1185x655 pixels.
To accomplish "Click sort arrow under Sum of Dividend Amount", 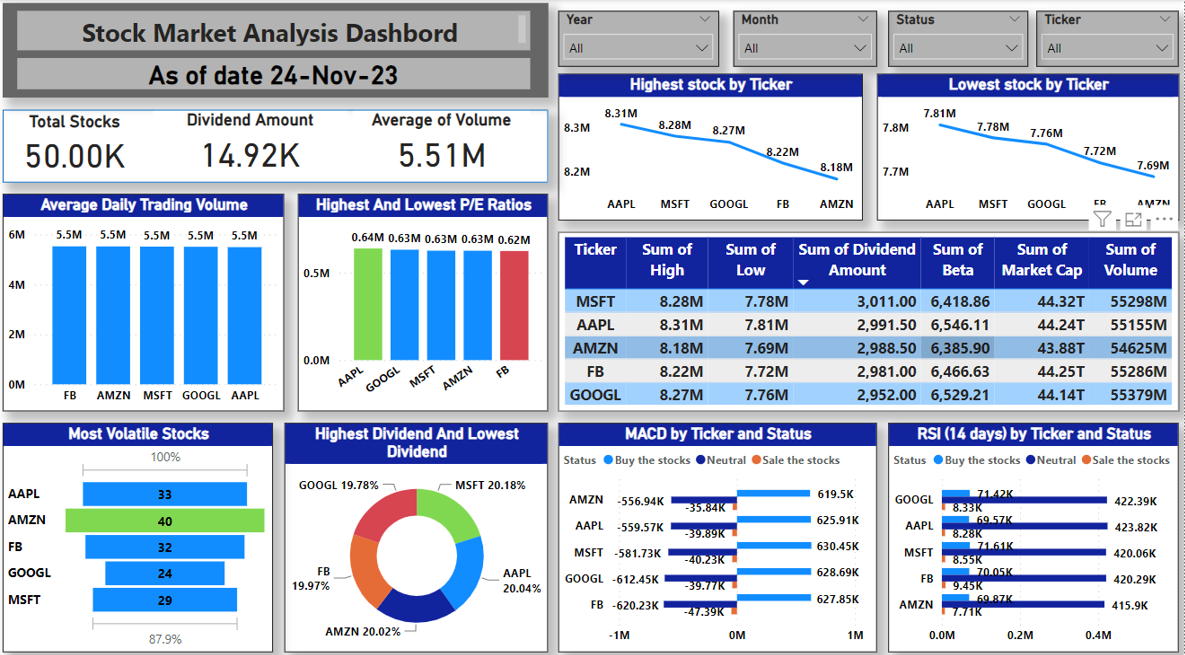I will [803, 283].
